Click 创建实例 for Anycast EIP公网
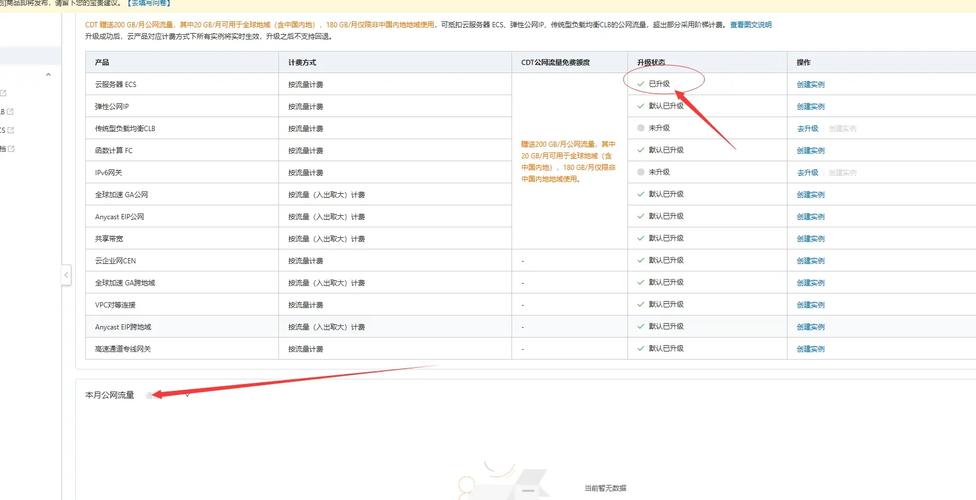 810,217
